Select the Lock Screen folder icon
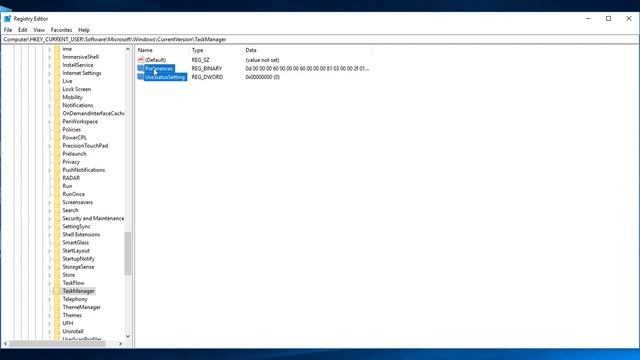This screenshot has width=640, height=360. 57,89
